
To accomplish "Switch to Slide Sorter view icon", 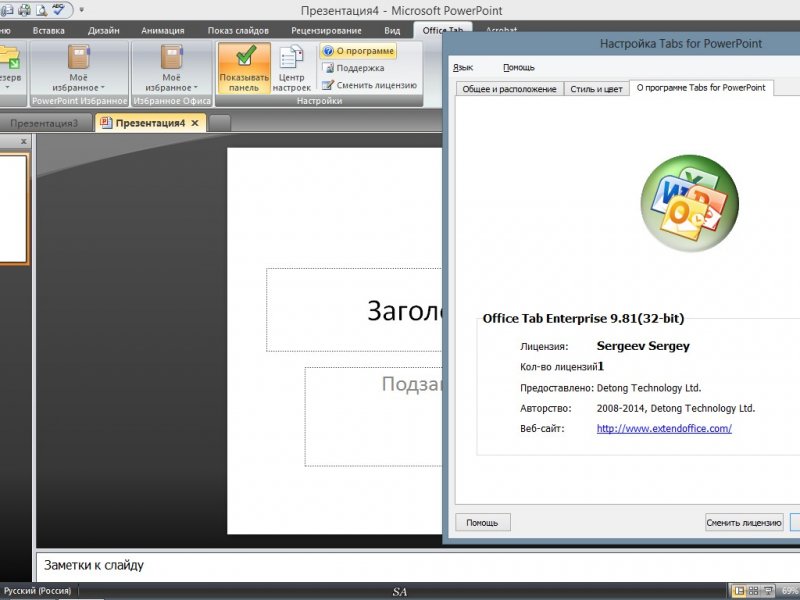I will (x=753, y=591).
